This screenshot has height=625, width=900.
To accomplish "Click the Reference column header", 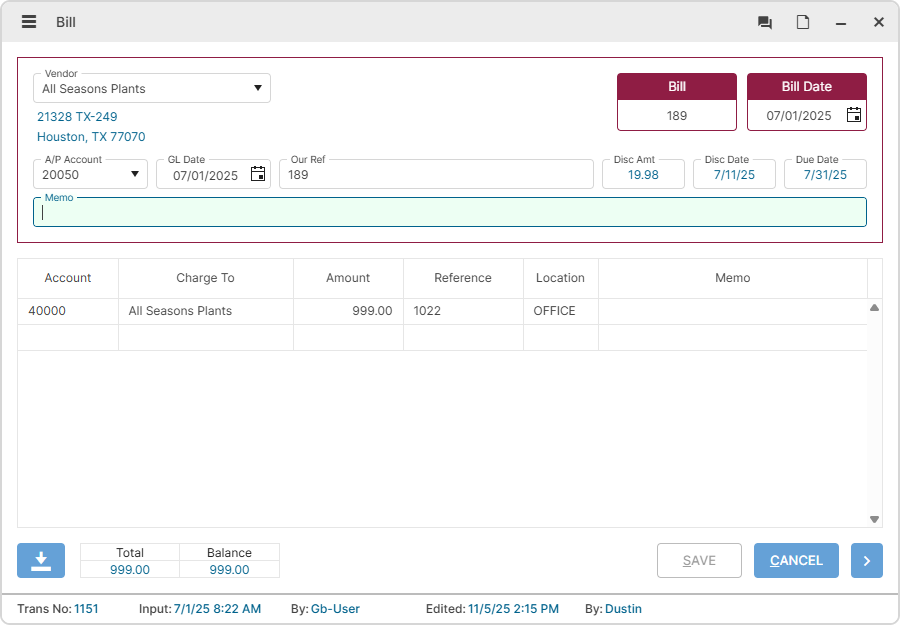I will (x=463, y=278).
